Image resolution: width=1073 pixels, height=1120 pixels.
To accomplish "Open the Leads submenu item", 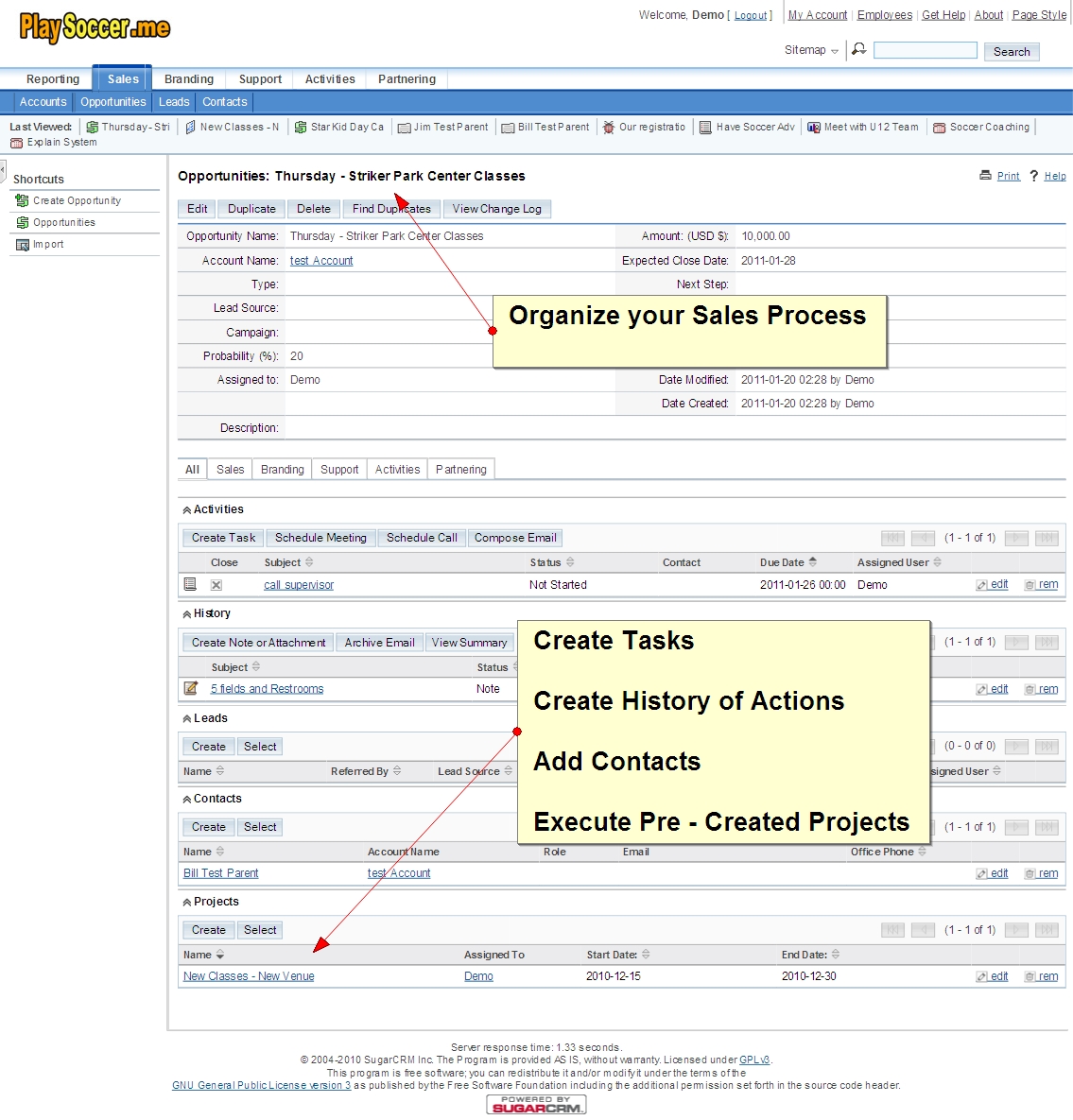I will pos(174,102).
